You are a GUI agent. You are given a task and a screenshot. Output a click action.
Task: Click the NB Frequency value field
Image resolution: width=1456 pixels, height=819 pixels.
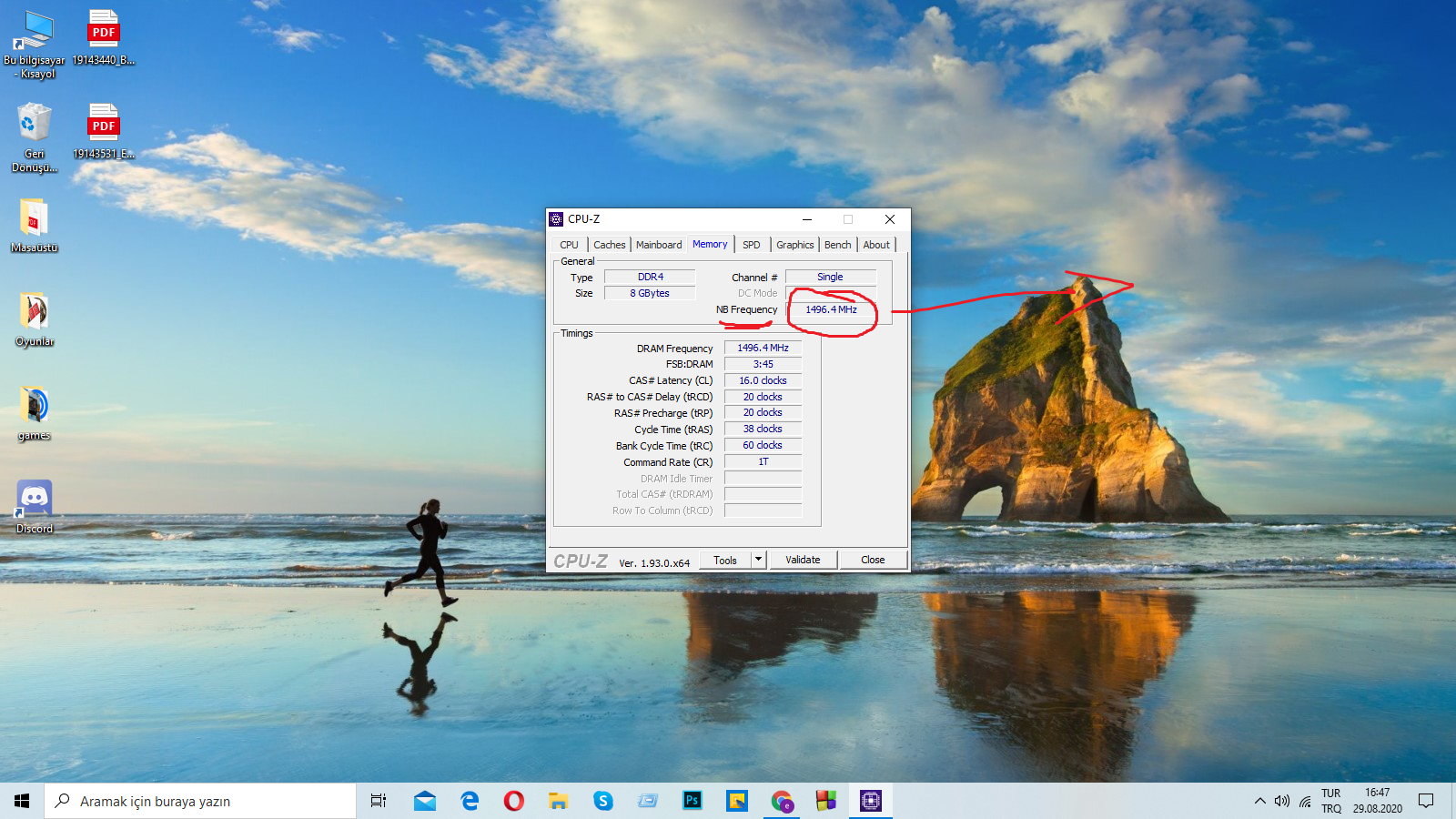pyautogui.click(x=831, y=309)
